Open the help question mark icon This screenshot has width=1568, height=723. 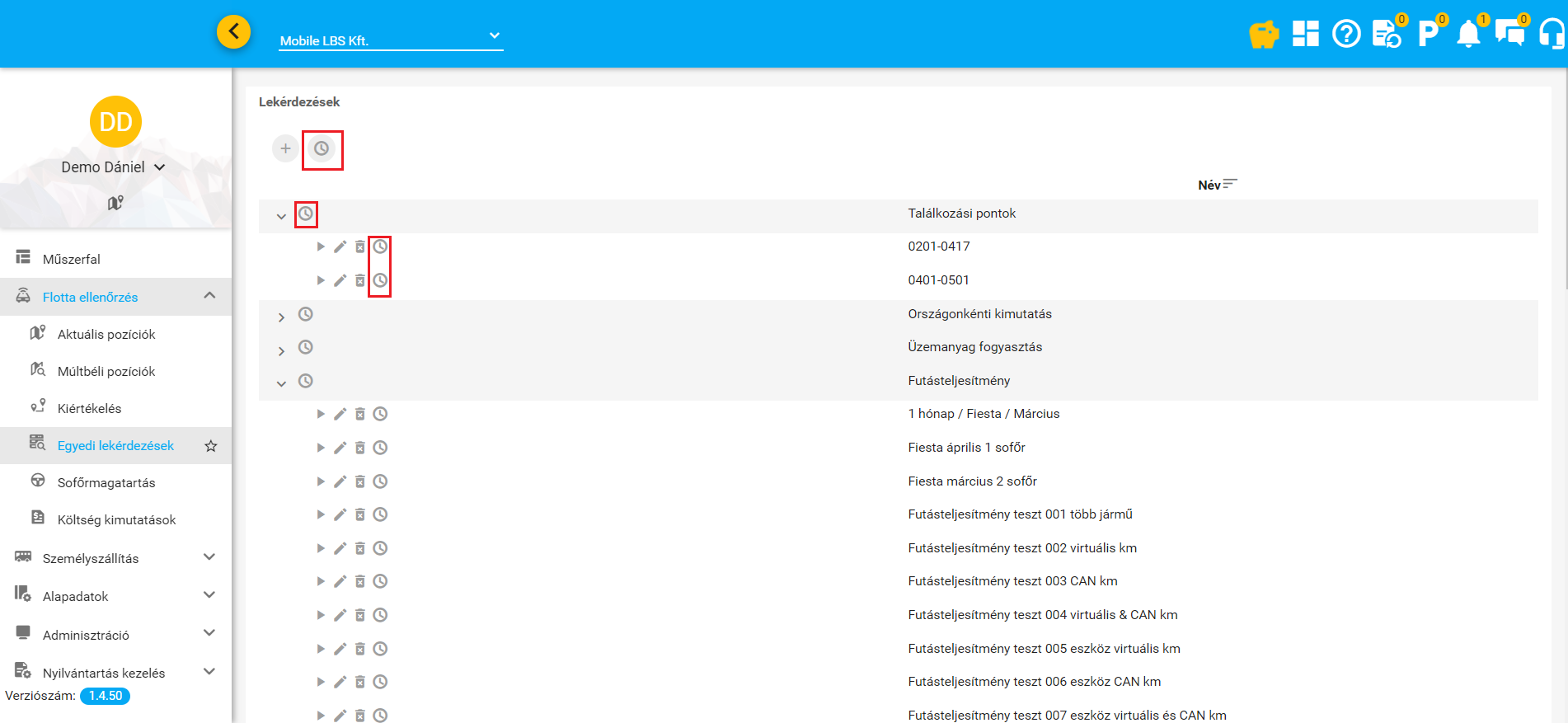point(1346,34)
